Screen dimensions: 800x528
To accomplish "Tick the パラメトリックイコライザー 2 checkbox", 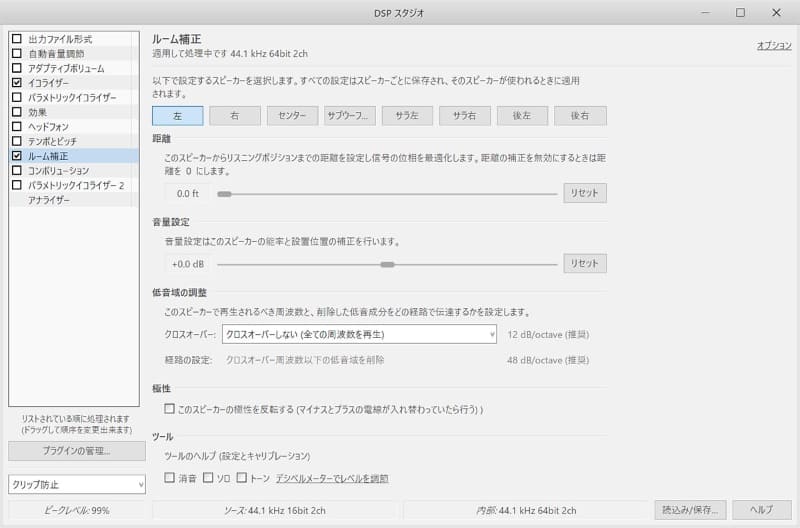I will point(17,185).
